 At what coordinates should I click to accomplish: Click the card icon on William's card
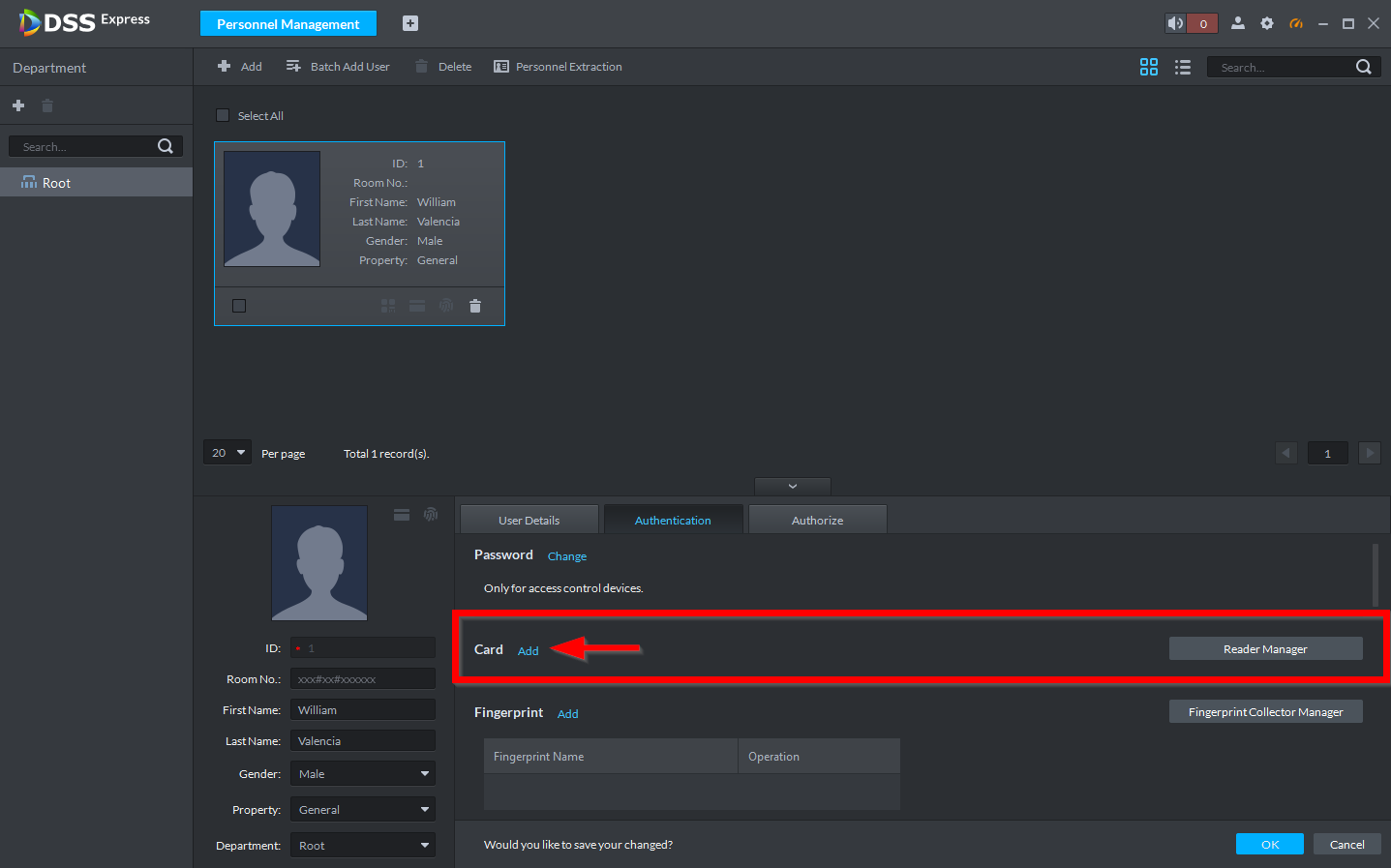417,306
